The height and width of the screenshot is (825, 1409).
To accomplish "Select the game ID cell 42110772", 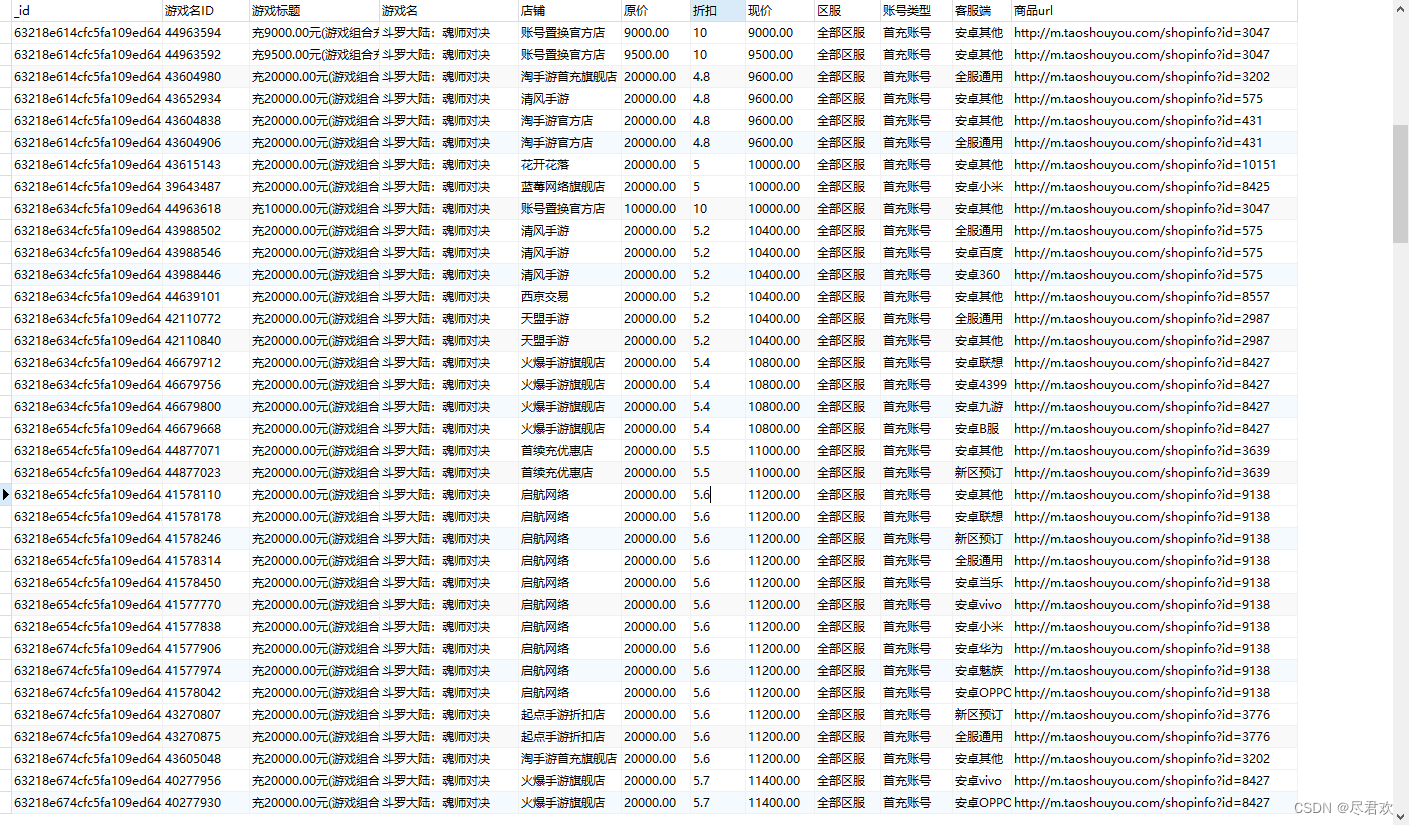I will point(205,319).
